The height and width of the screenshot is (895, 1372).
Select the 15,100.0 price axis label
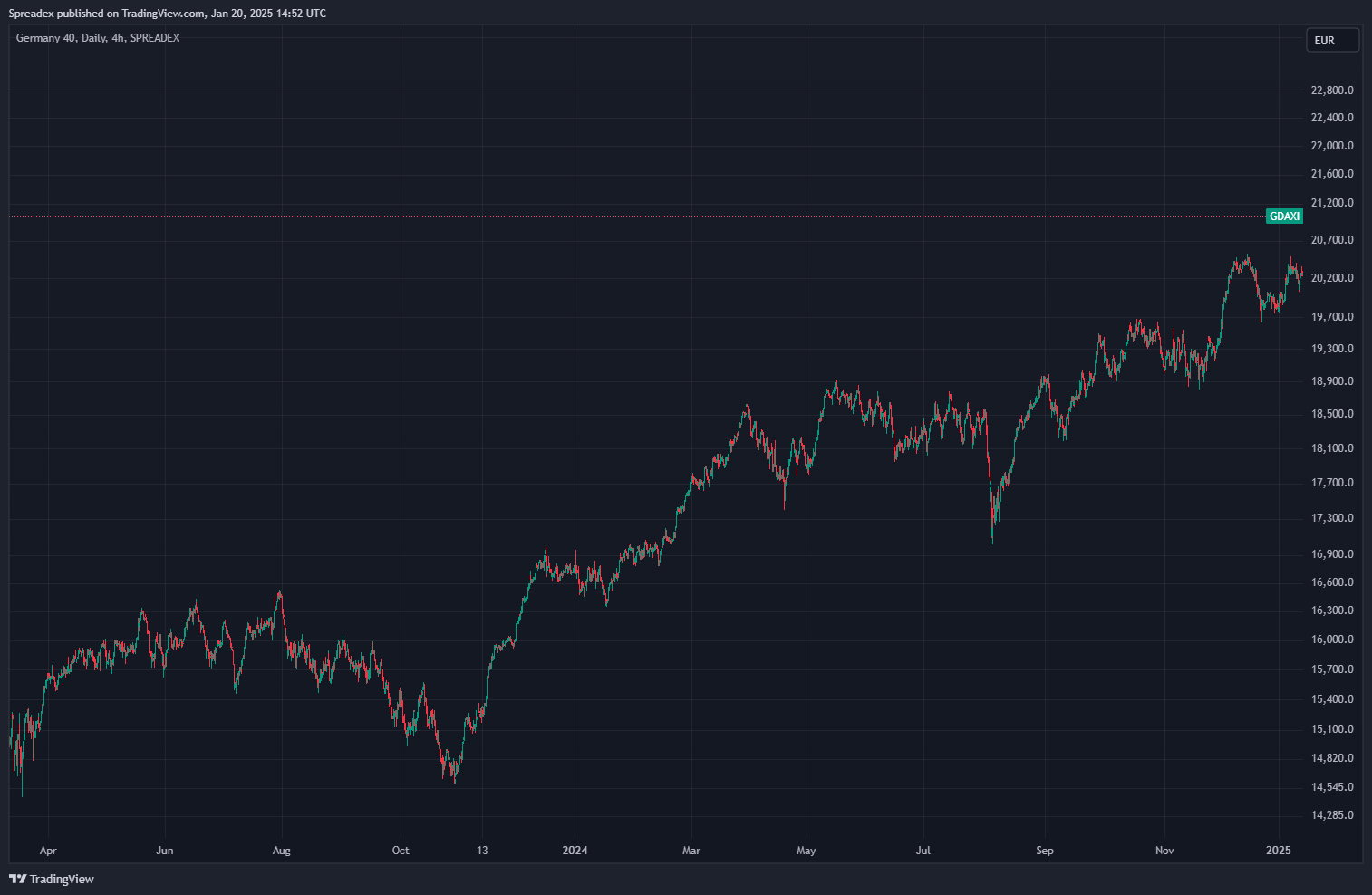pos(1332,729)
